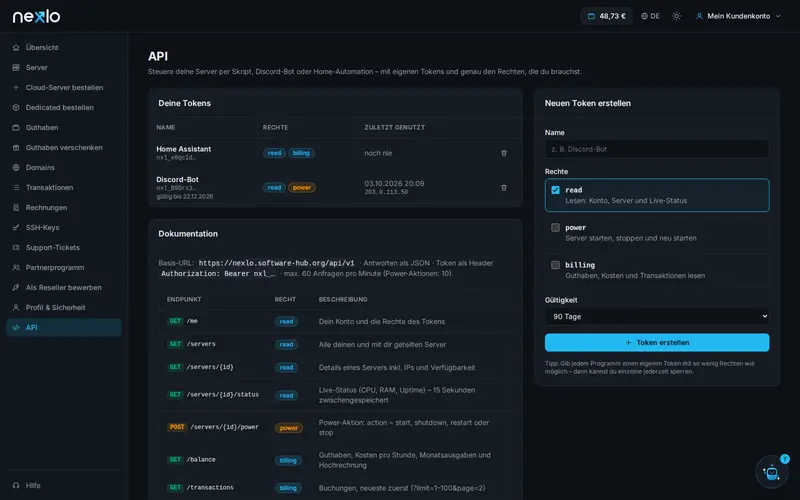Viewport: 800px width, 500px height.
Task: Click the 'noch nie' last-used cell
Action: coord(378,153)
